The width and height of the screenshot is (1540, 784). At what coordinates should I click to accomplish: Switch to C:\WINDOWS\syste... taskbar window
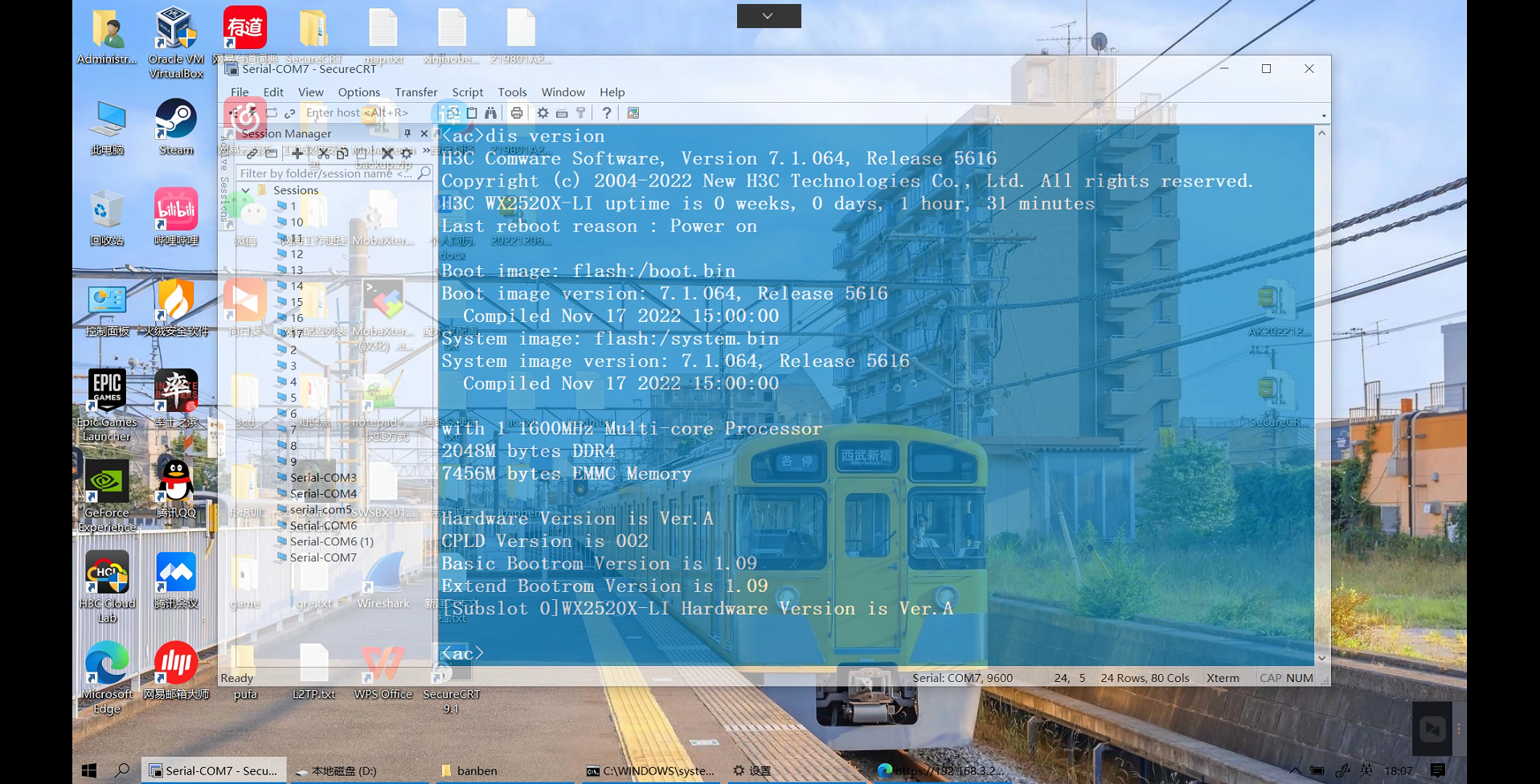coord(651,770)
